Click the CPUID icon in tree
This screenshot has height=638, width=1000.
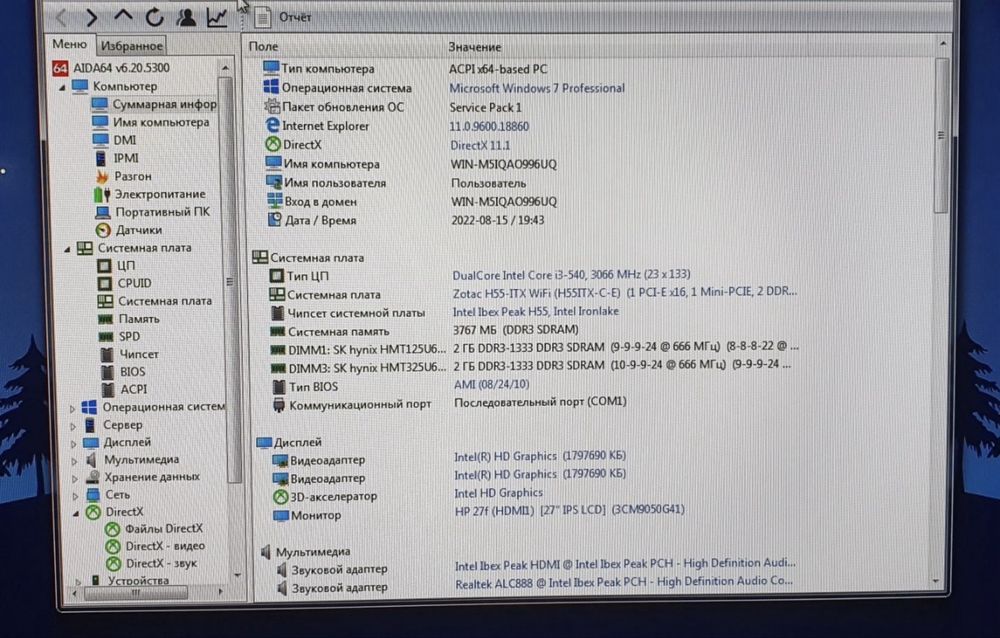[x=105, y=283]
